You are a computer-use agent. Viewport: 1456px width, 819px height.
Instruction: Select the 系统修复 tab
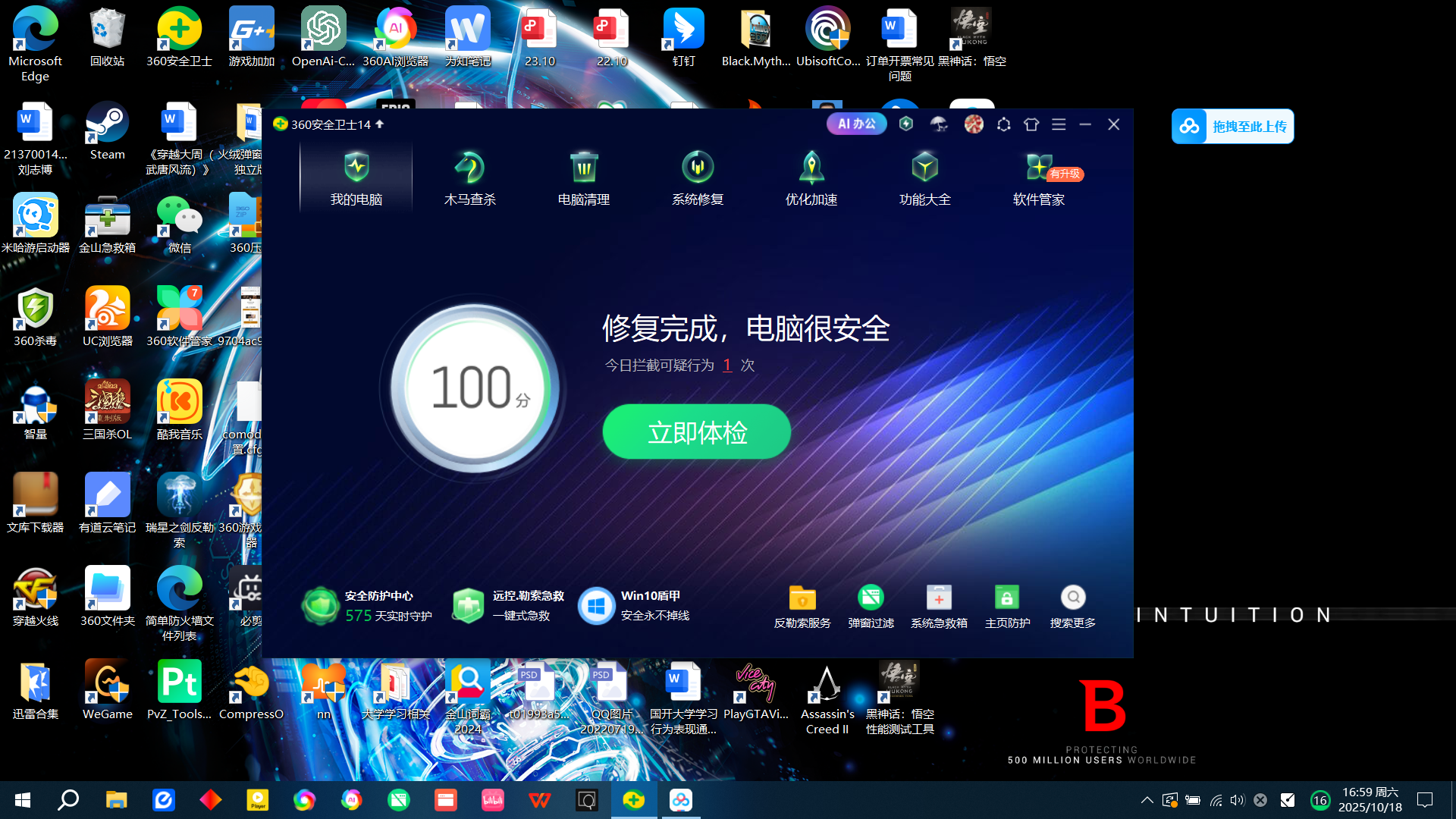pyautogui.click(x=697, y=179)
